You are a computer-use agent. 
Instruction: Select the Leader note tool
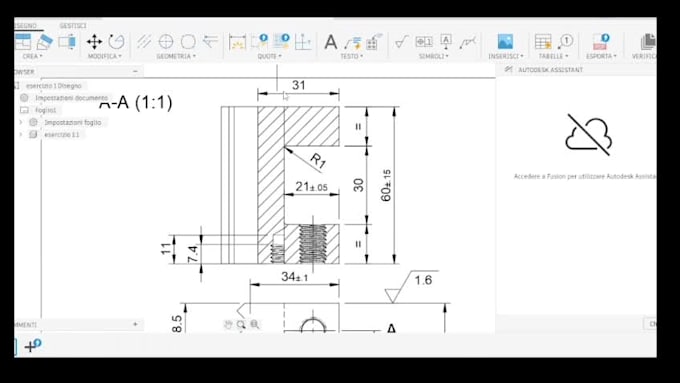click(353, 42)
